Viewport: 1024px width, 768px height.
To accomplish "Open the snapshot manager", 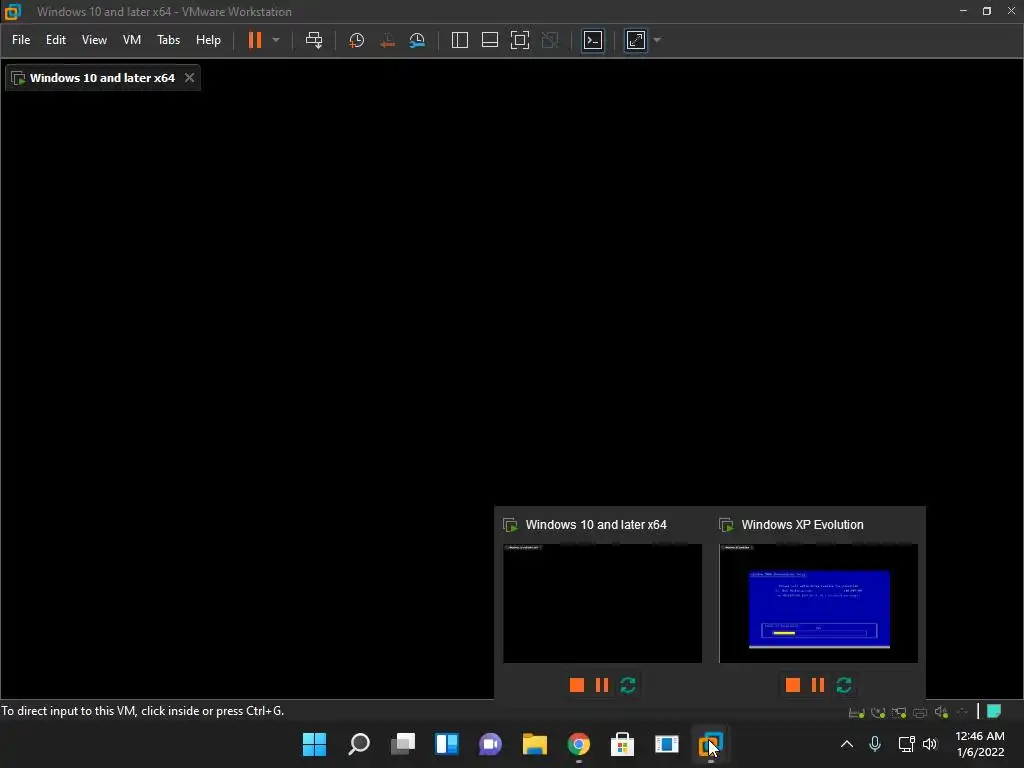I will 417,40.
